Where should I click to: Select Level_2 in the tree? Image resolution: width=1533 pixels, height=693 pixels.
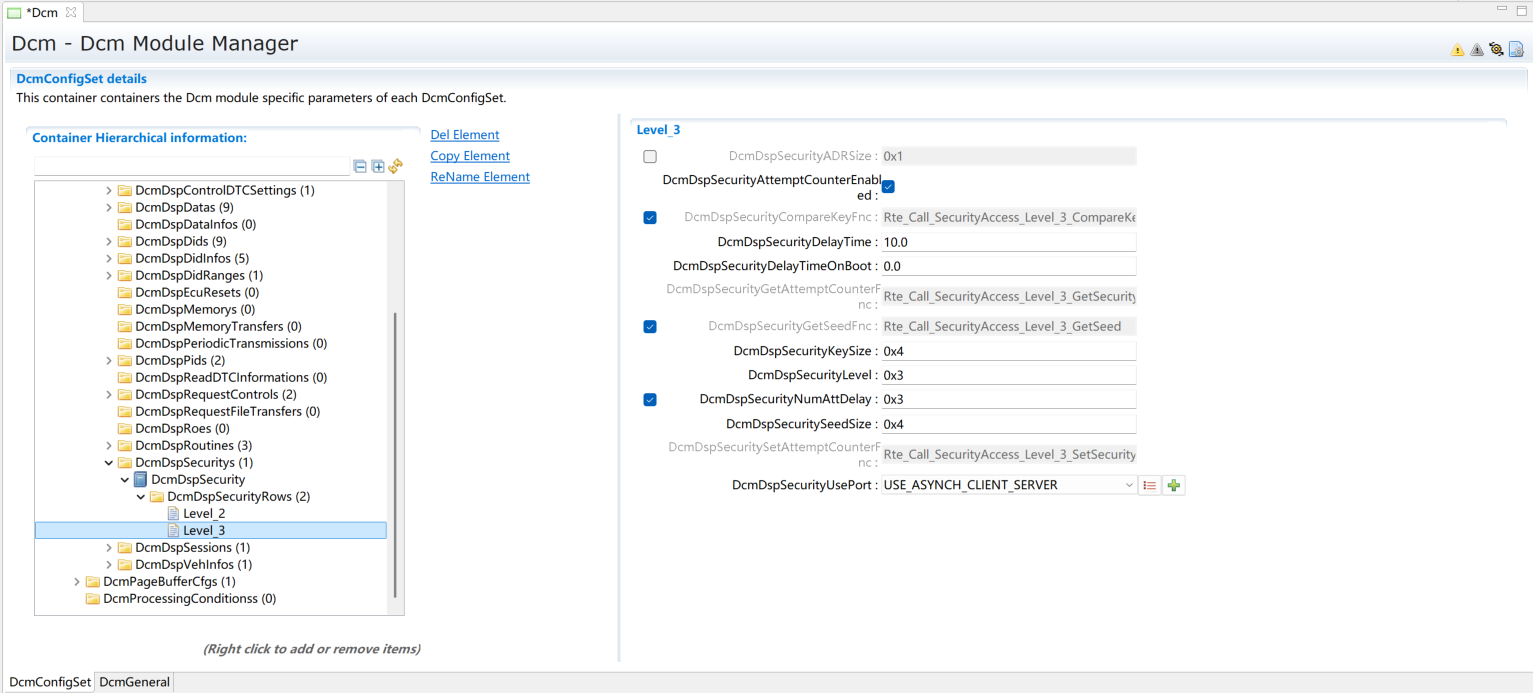pyautogui.click(x=204, y=514)
